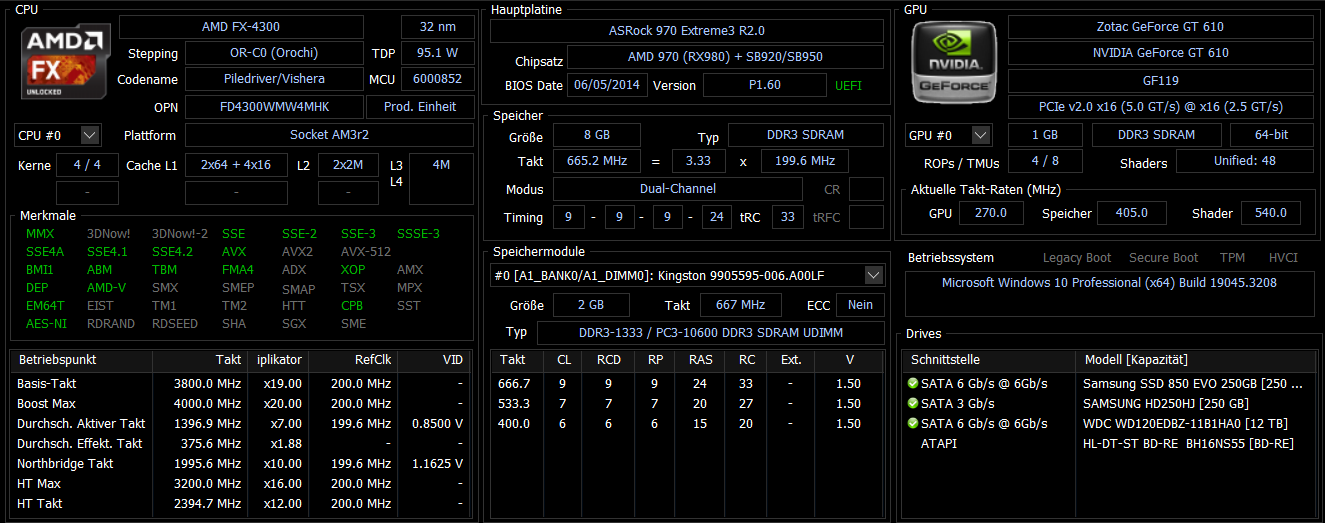The height and width of the screenshot is (523, 1325).
Task: Click the Betriebspunkt column header
Action: pos(81,359)
